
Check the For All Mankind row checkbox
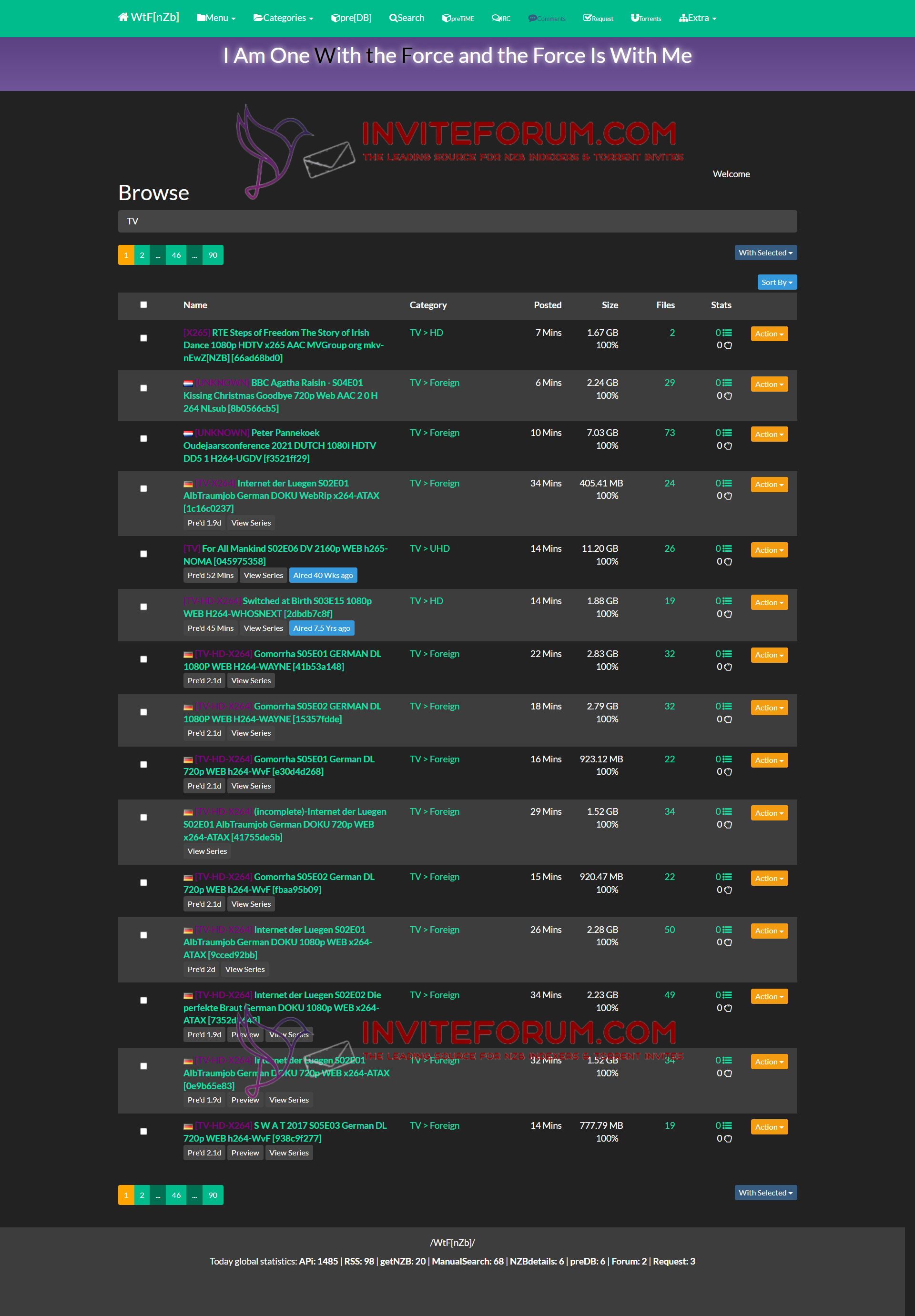144,554
